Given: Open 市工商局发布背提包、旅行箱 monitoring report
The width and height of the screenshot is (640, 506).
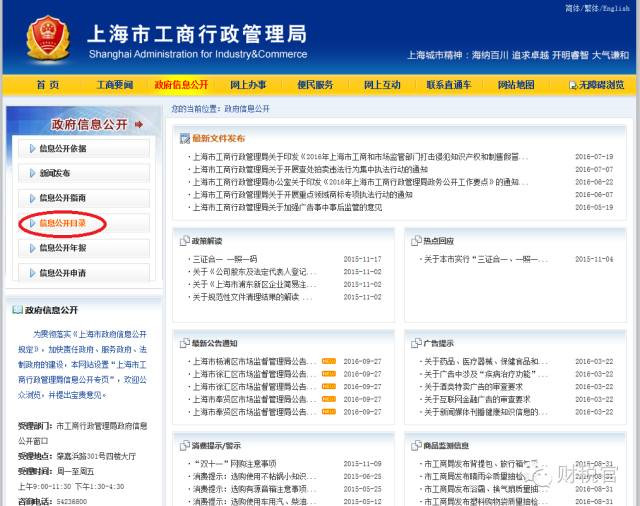Looking at the screenshot, I should (482, 464).
